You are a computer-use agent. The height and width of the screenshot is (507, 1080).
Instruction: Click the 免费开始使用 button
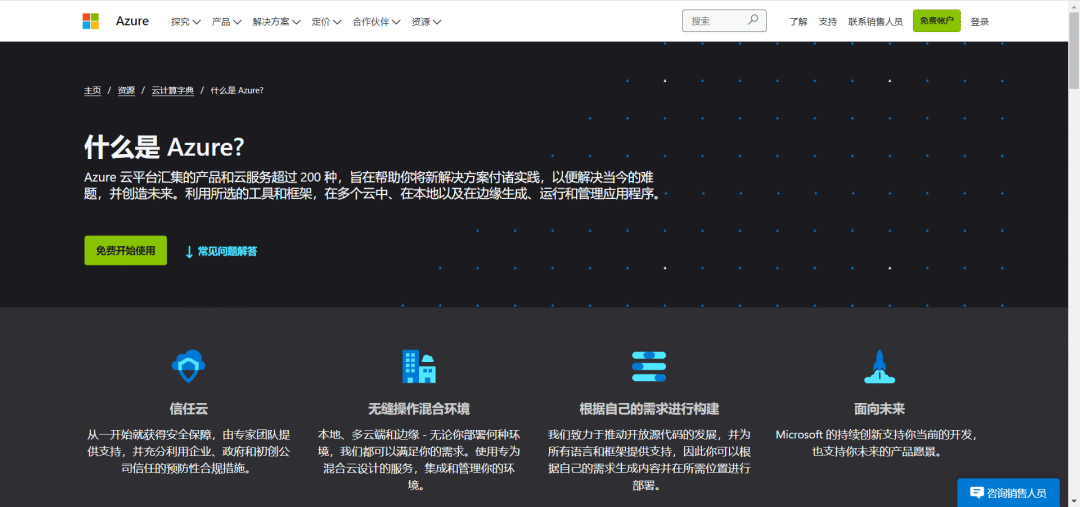(125, 250)
